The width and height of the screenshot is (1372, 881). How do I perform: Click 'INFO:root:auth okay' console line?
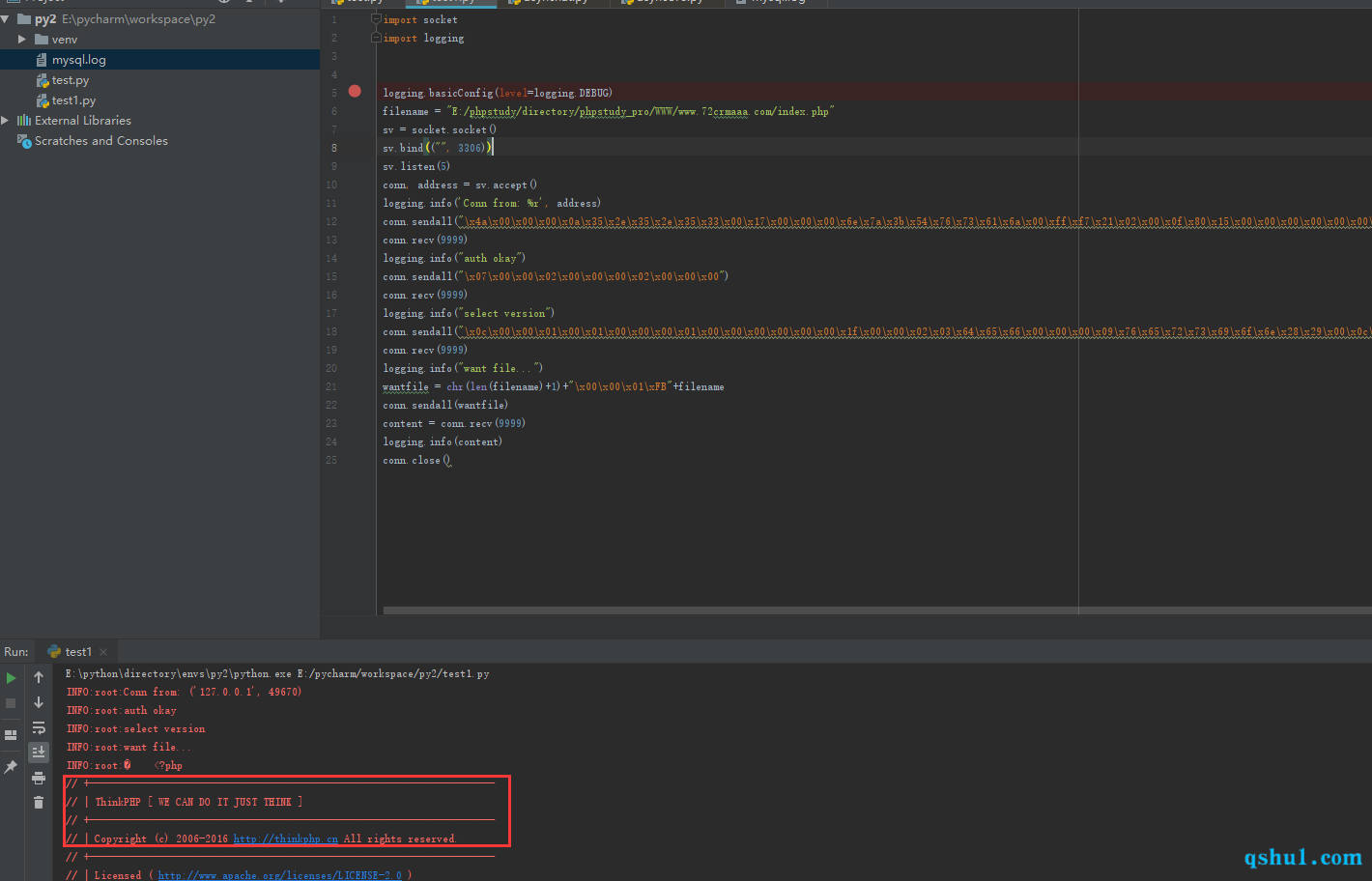[122, 710]
